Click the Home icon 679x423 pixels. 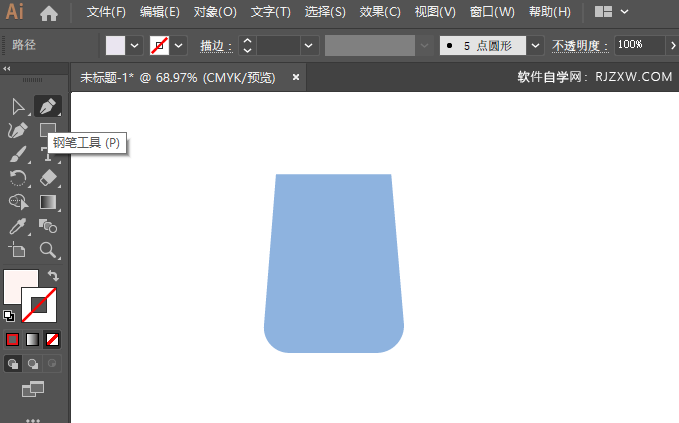coord(48,14)
